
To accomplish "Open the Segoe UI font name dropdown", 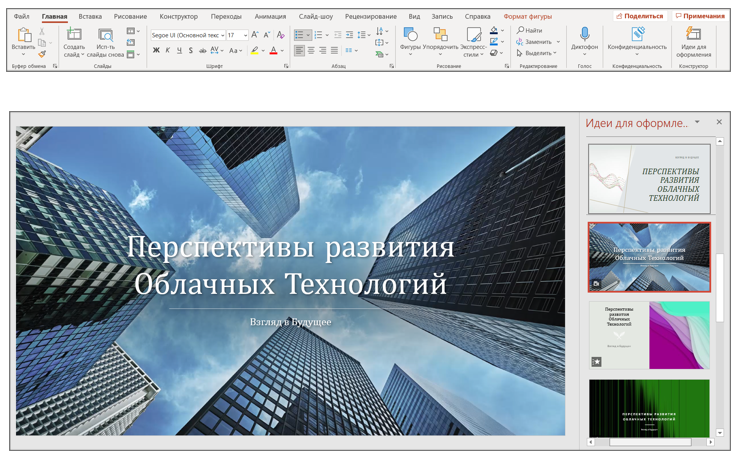I will 222,35.
